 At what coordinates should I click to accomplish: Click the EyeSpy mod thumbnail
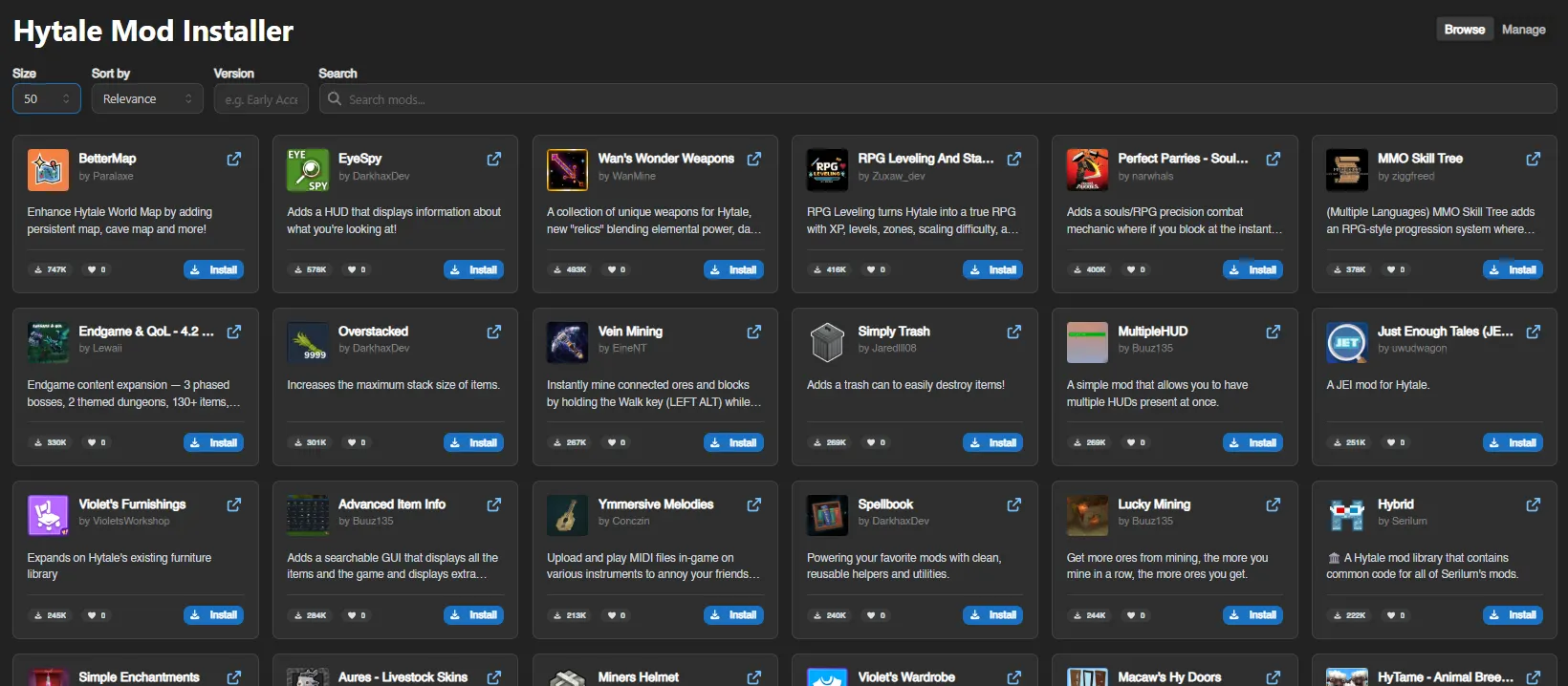pos(308,170)
